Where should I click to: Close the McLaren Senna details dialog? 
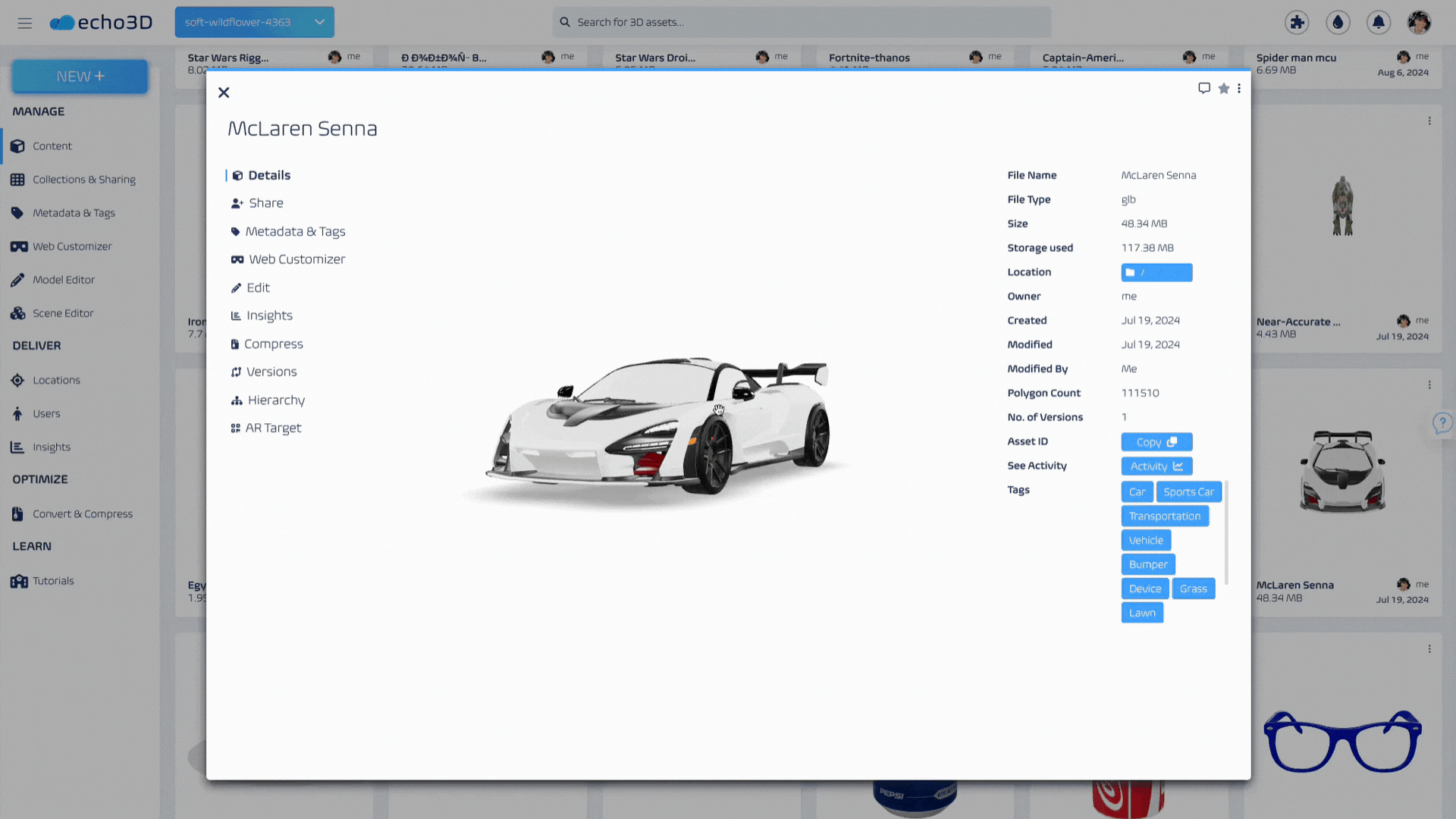(224, 93)
